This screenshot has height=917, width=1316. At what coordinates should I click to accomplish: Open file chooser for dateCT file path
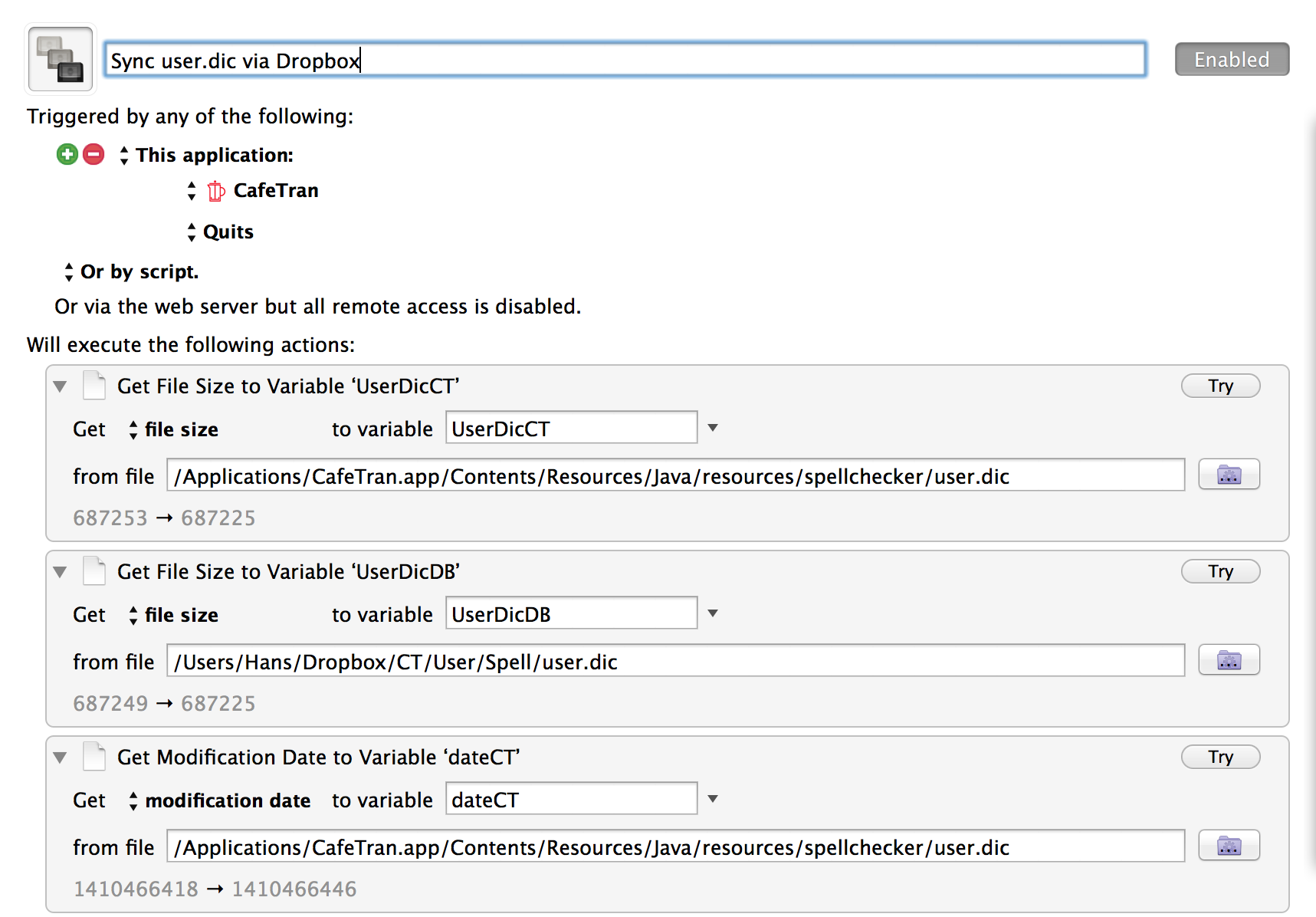[1228, 846]
